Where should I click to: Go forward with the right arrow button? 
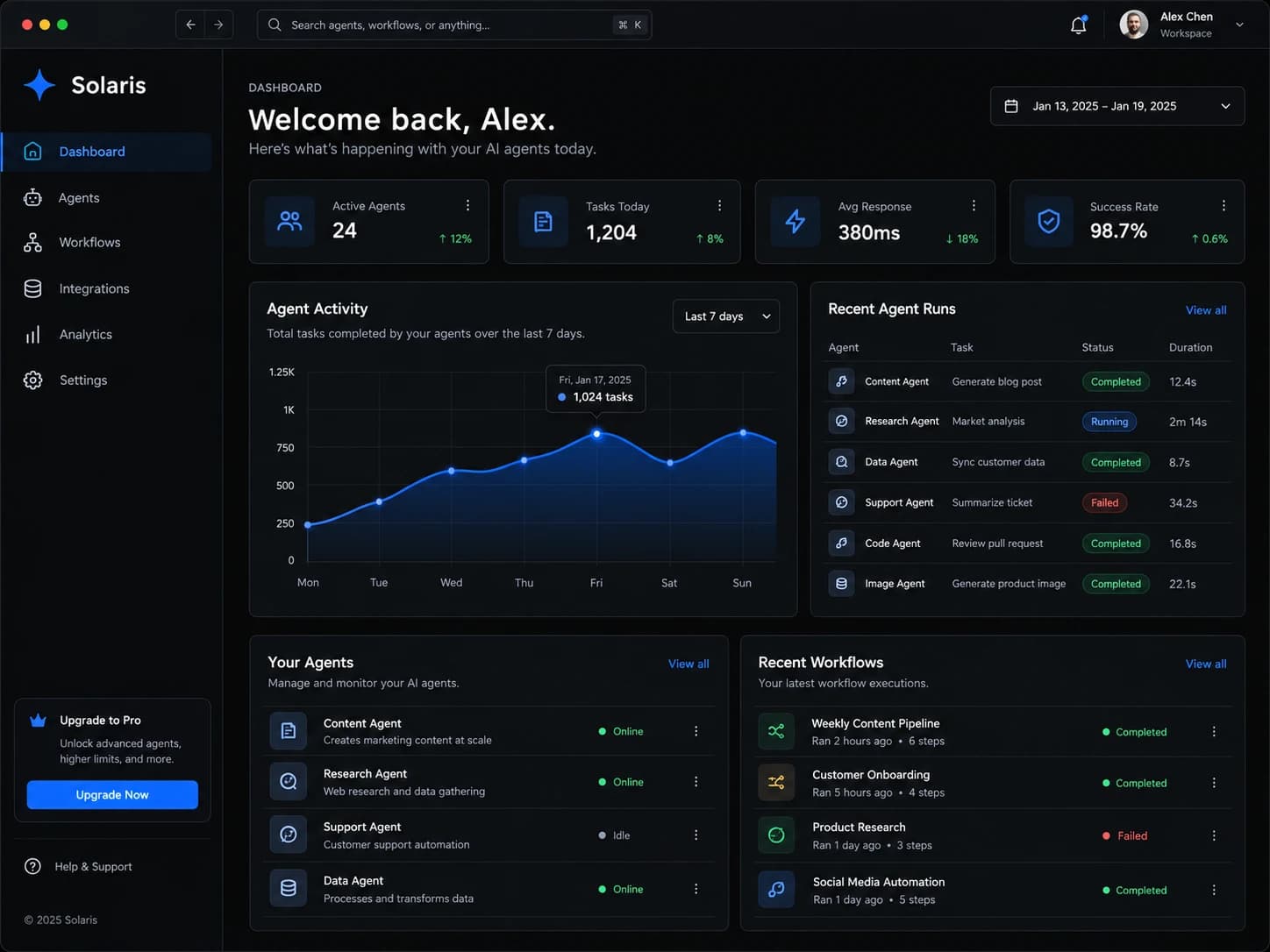pos(218,25)
